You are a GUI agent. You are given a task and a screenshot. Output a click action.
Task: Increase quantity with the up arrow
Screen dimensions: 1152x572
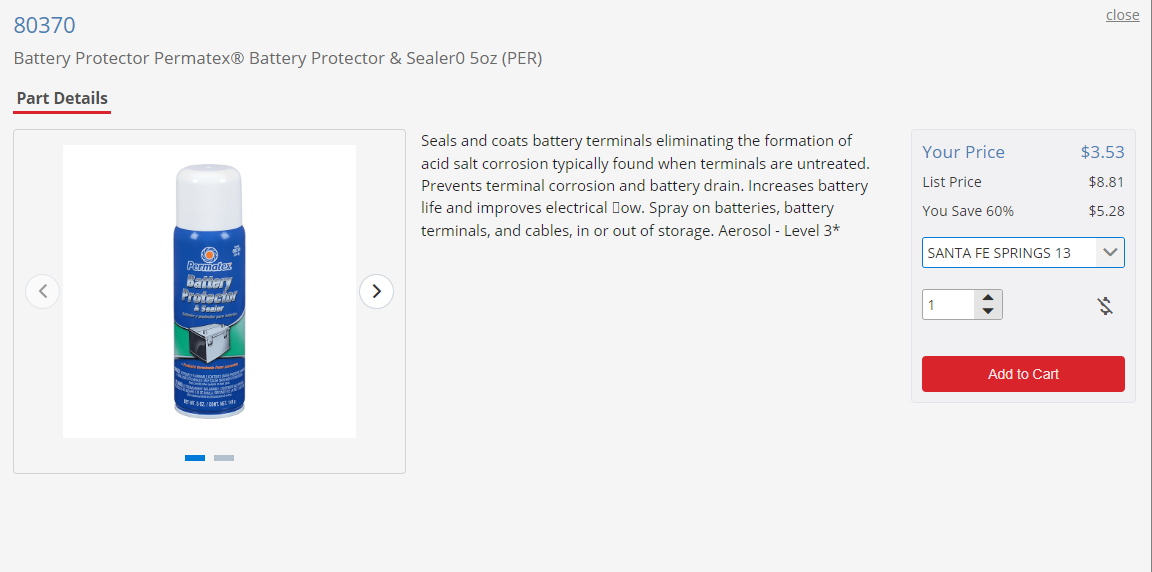tap(988, 298)
